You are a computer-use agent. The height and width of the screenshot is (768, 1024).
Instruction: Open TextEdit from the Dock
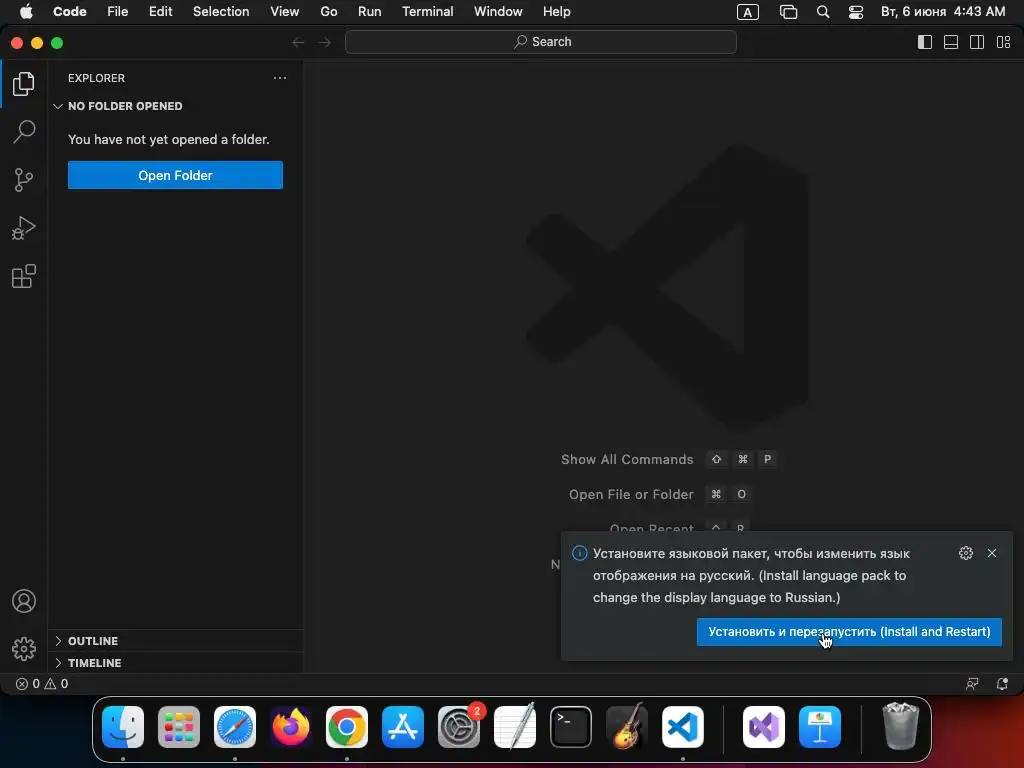(x=515, y=727)
